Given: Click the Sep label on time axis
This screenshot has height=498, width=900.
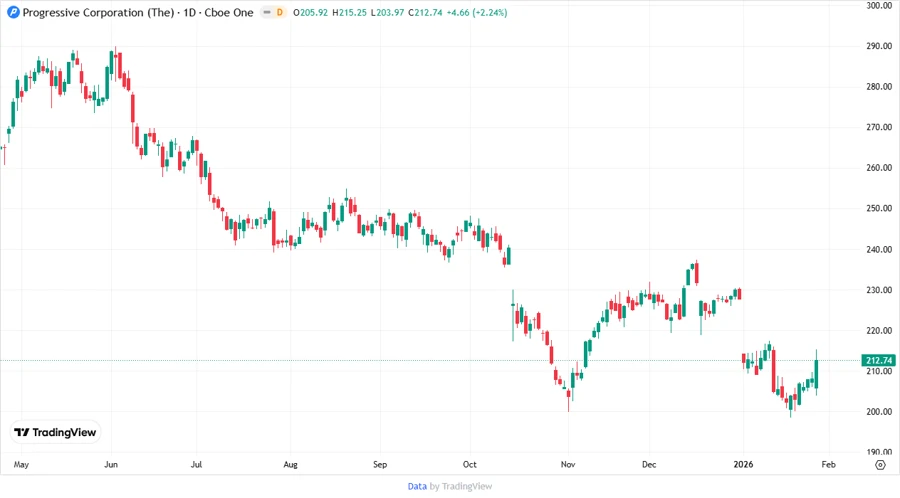Looking at the screenshot, I should point(380,464).
